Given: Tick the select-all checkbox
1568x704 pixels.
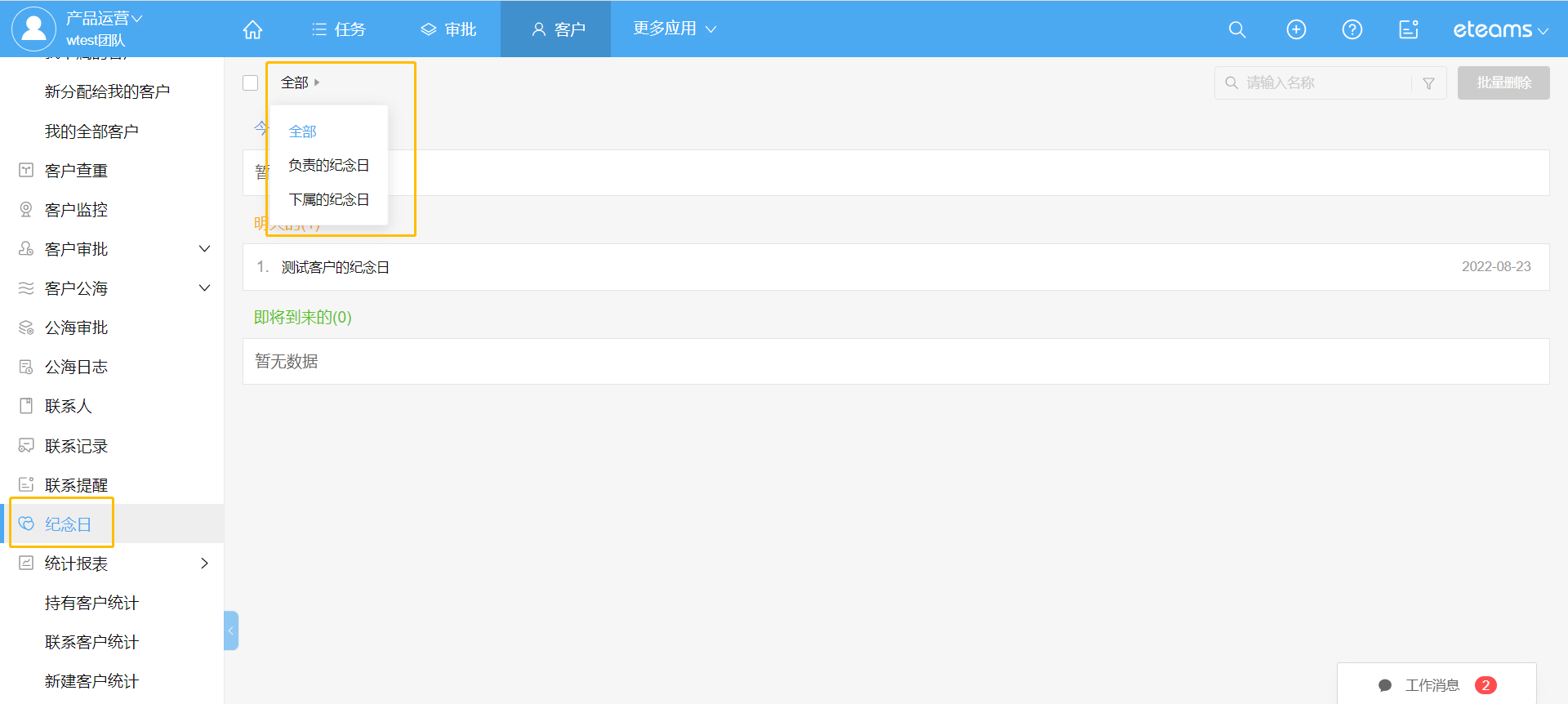Looking at the screenshot, I should 251,83.
